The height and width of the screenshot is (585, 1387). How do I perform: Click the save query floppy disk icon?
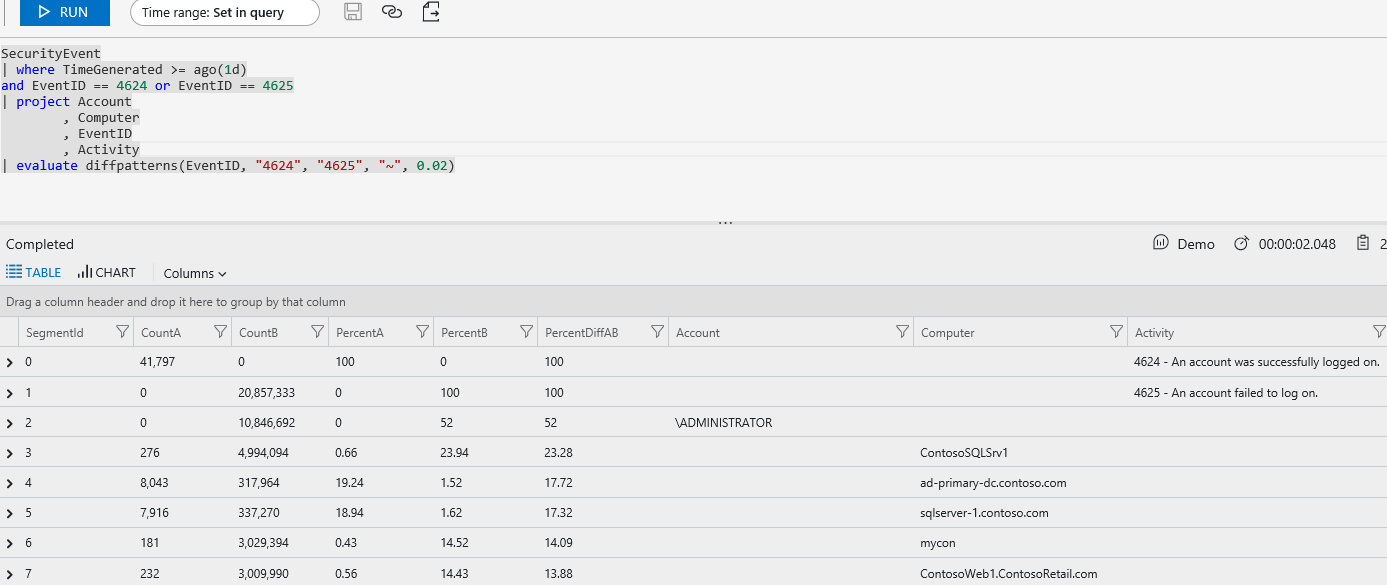[x=353, y=12]
